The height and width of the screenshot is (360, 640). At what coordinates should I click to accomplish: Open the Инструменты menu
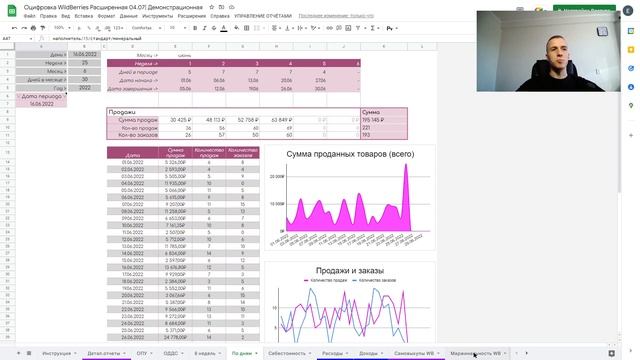coord(158,16)
